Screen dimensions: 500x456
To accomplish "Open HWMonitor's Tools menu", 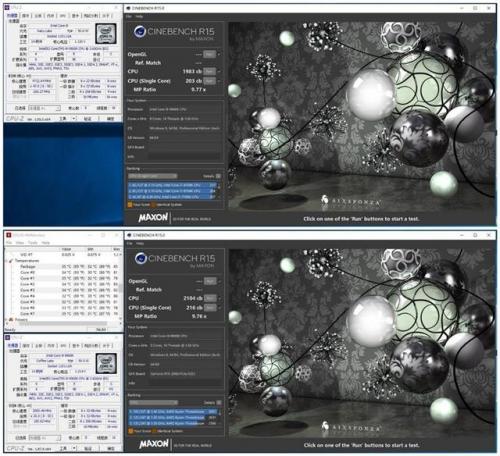I will click(x=33, y=243).
